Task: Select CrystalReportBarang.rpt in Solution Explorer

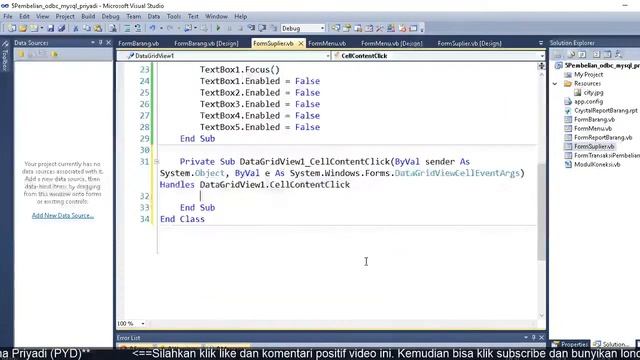Action: tap(606, 111)
